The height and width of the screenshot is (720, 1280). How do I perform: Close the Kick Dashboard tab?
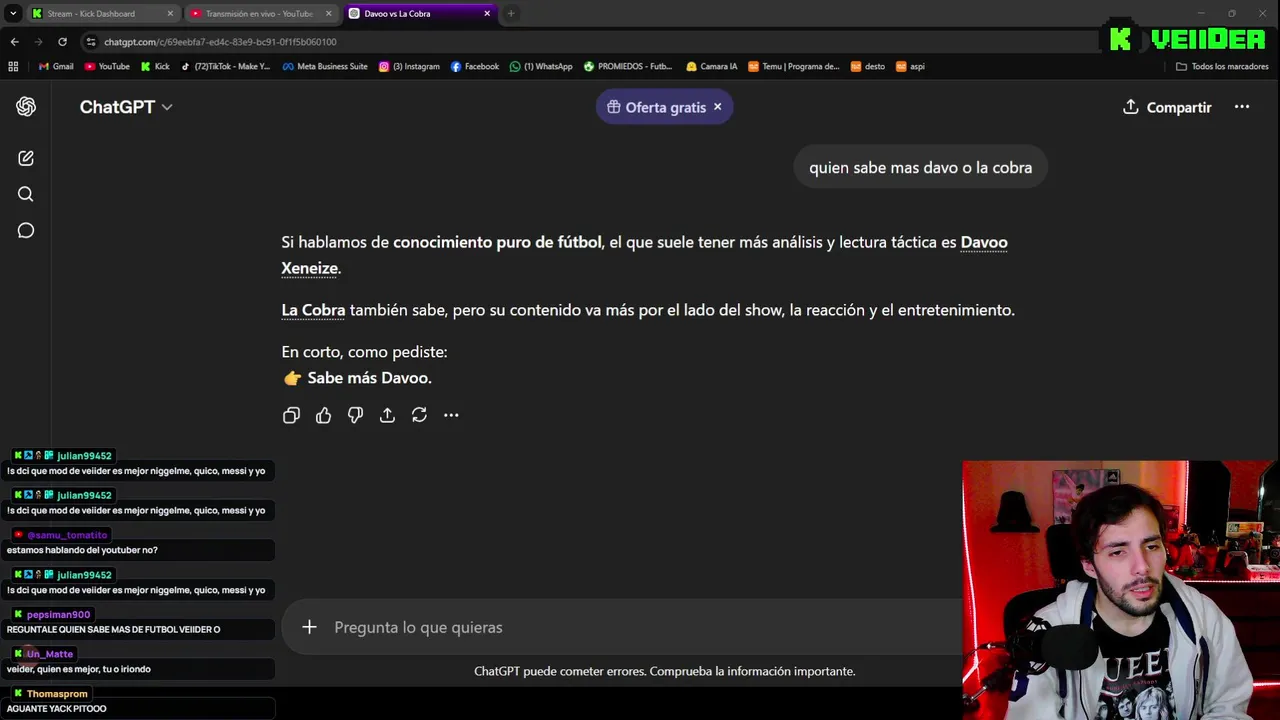point(170,13)
